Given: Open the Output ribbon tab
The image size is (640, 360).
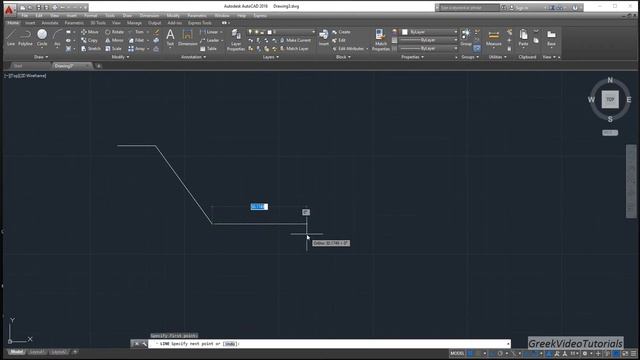Looking at the screenshot, I should pyautogui.click(x=154, y=23).
